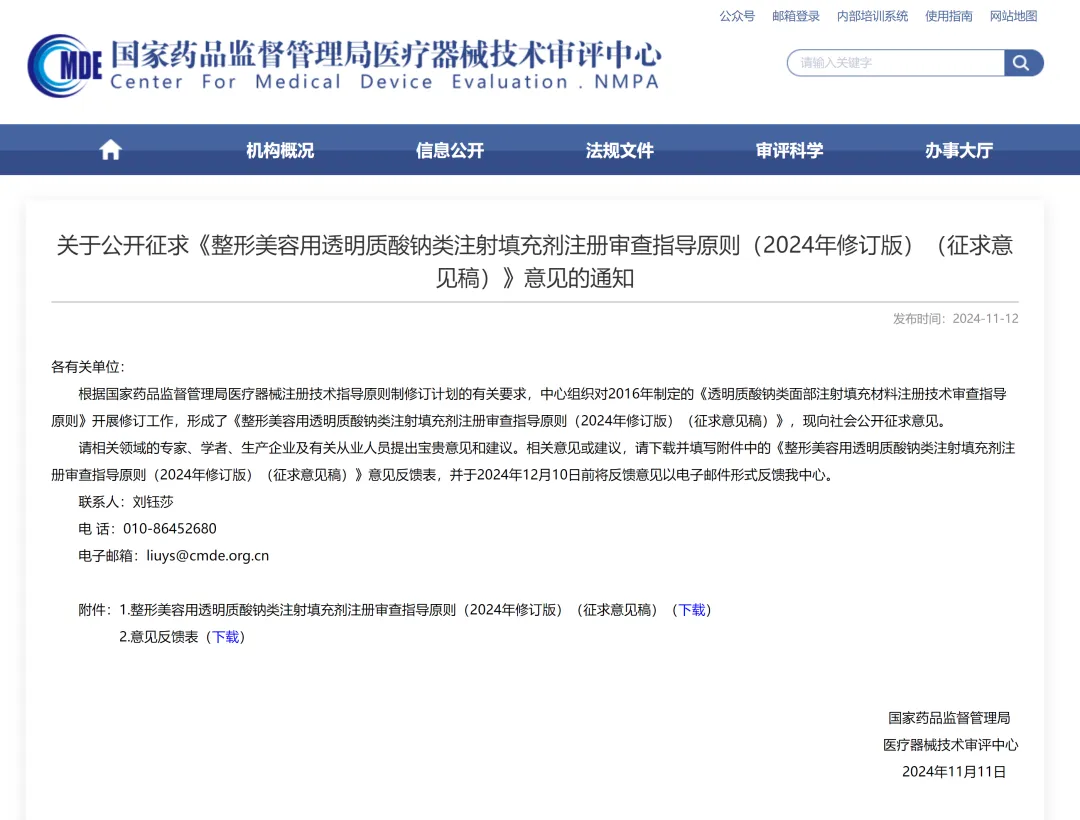Open the 审评科学 navigation menu
Viewport: 1080px width, 820px height.
point(789,150)
